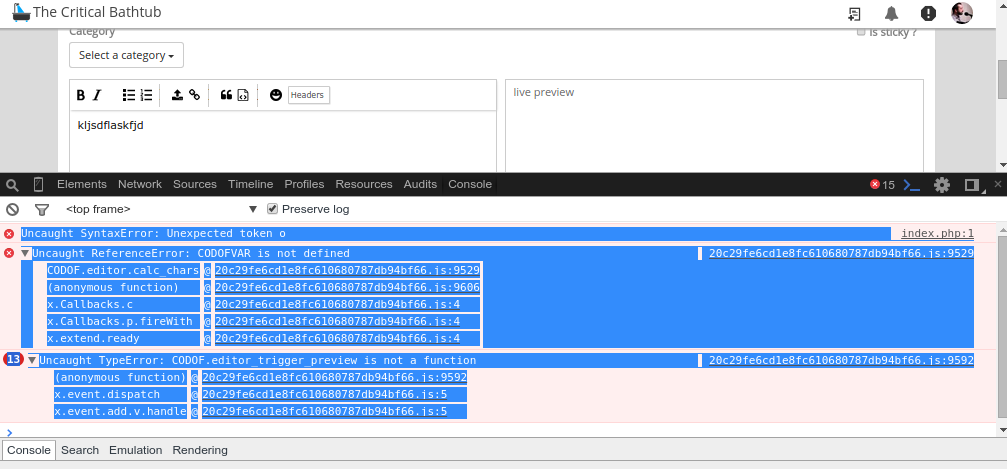Insert a hyperlink with the link icon
Screen dimensions: 1007x469
(x=195, y=95)
